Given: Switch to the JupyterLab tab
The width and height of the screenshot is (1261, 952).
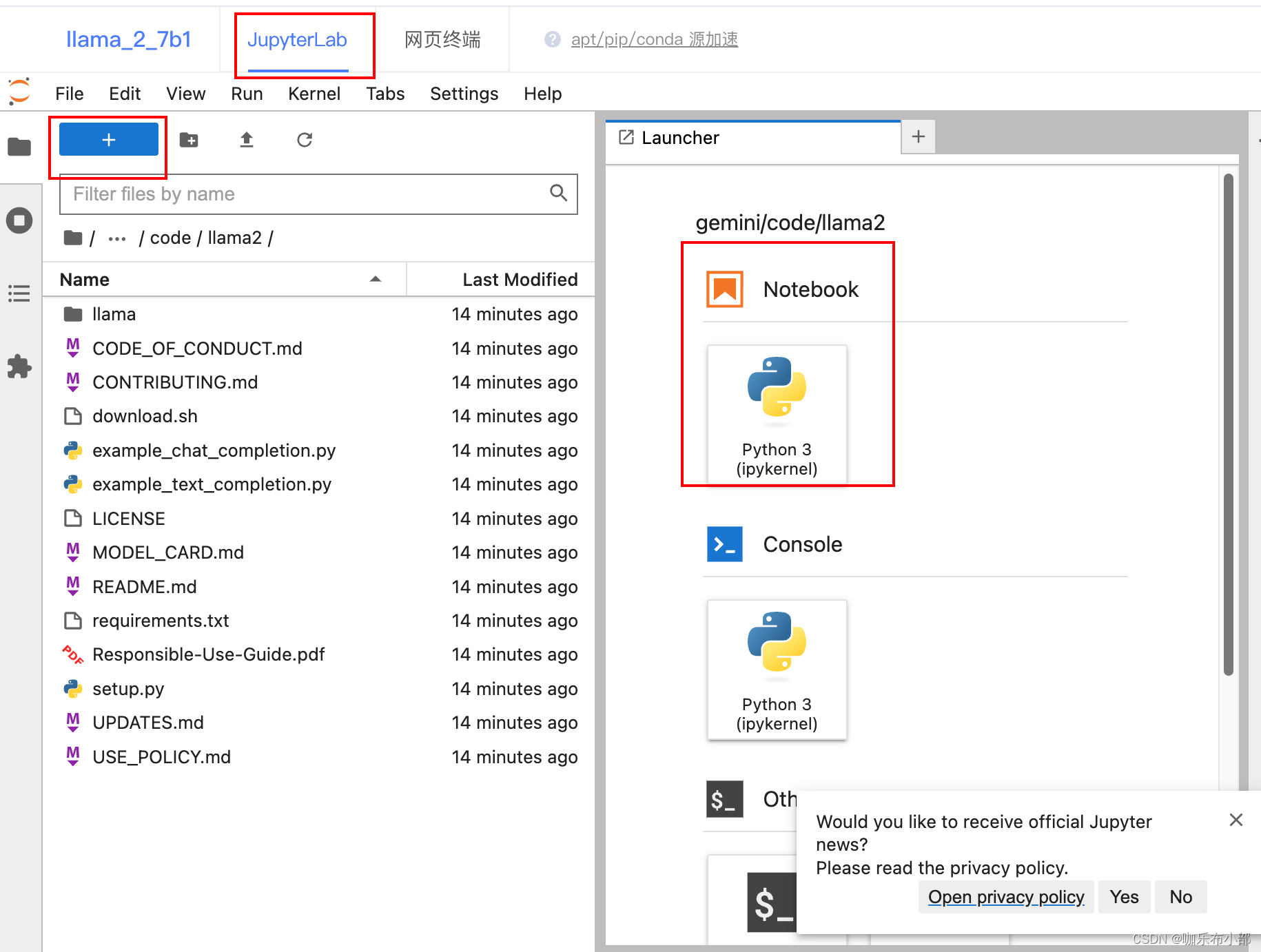Looking at the screenshot, I should 297,40.
